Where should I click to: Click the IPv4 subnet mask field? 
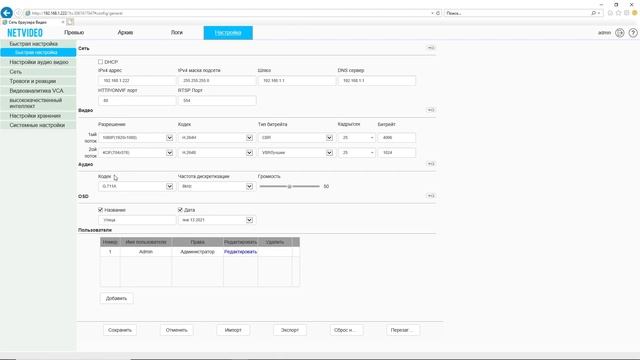tap(217, 81)
